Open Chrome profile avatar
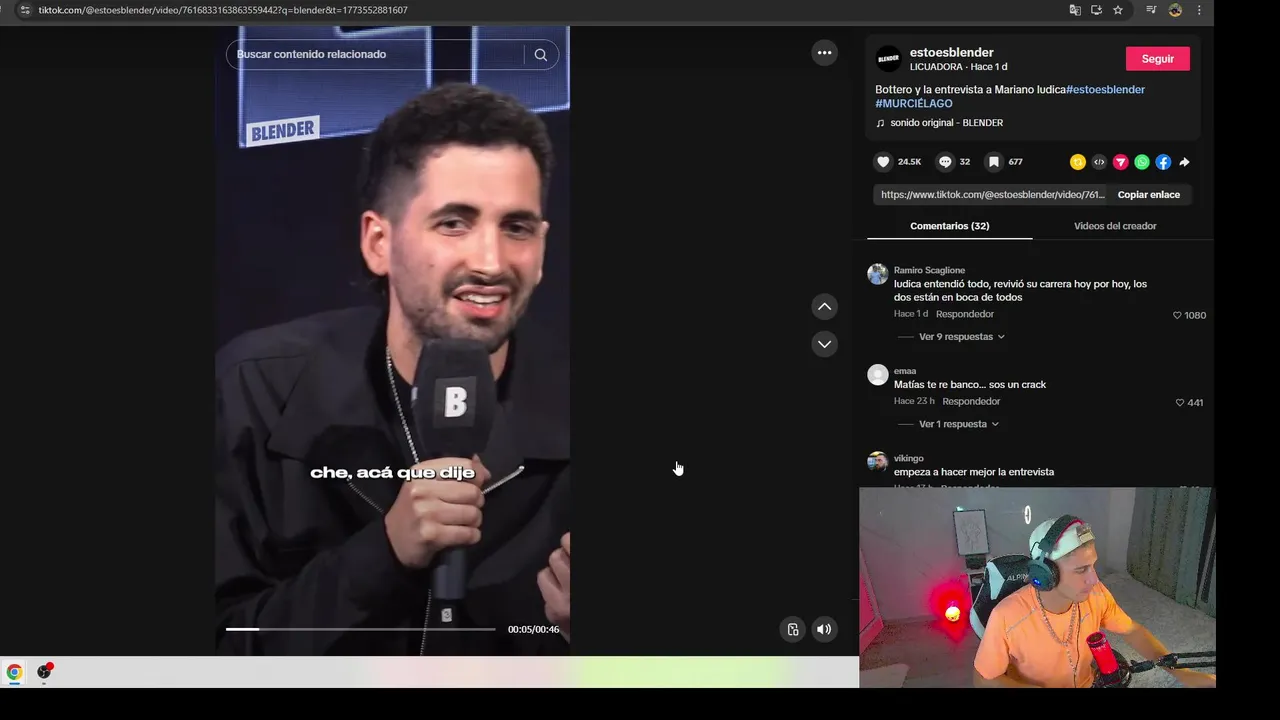1280x720 pixels. point(1175,10)
